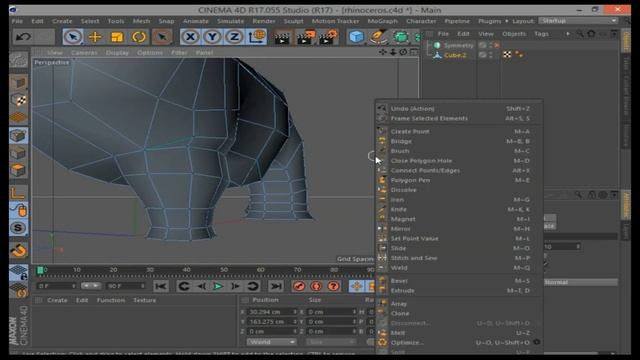This screenshot has width=640, height=360.
Task: Open Optimize options gear icon
Action: pyautogui.click(x=537, y=342)
